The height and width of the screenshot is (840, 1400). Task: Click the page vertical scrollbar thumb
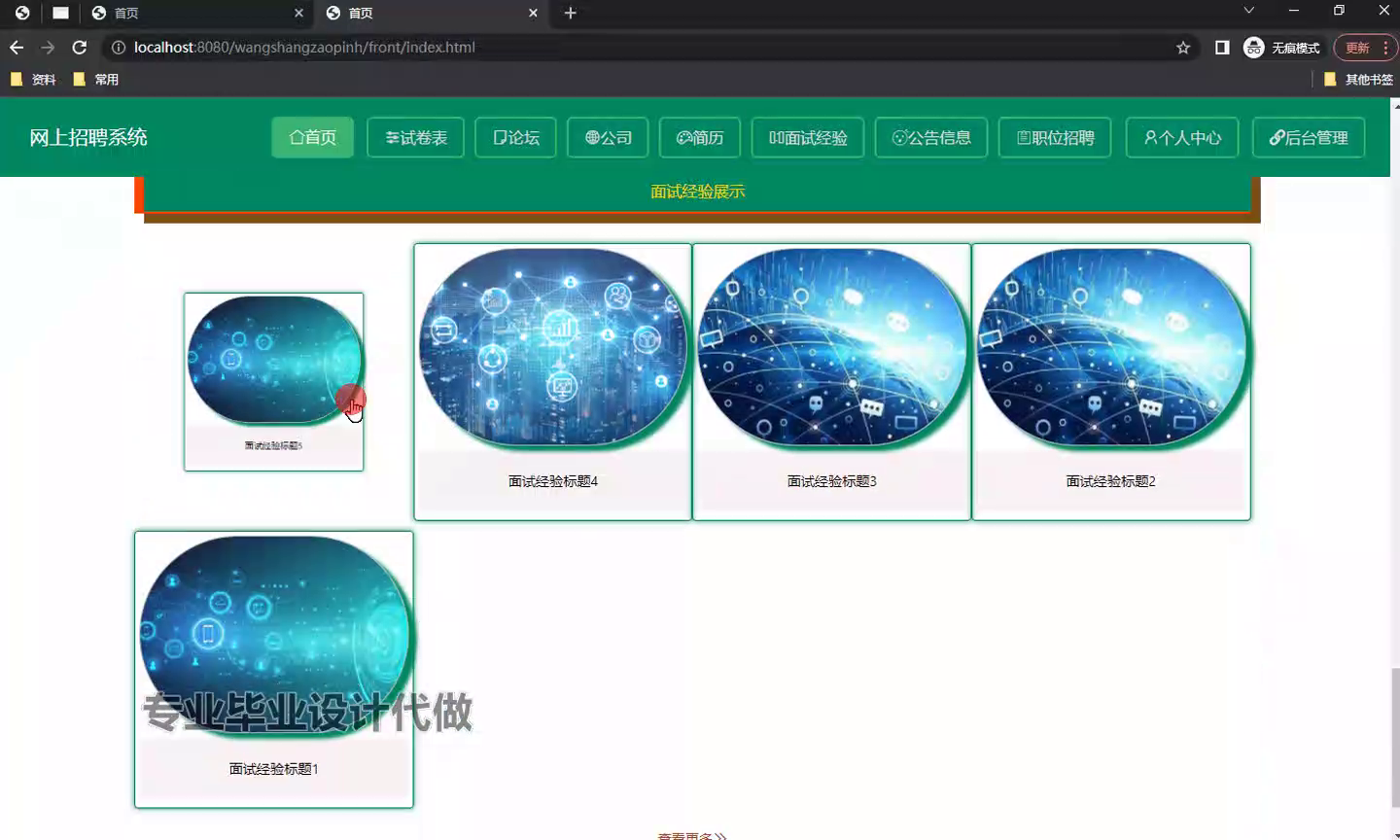1395,737
